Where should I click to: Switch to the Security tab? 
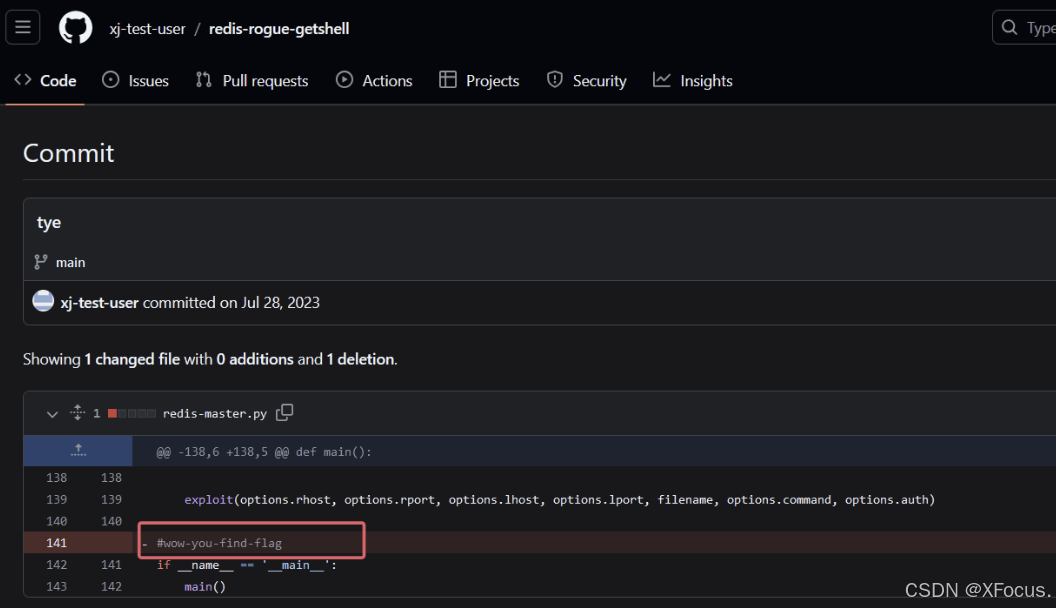click(x=586, y=81)
